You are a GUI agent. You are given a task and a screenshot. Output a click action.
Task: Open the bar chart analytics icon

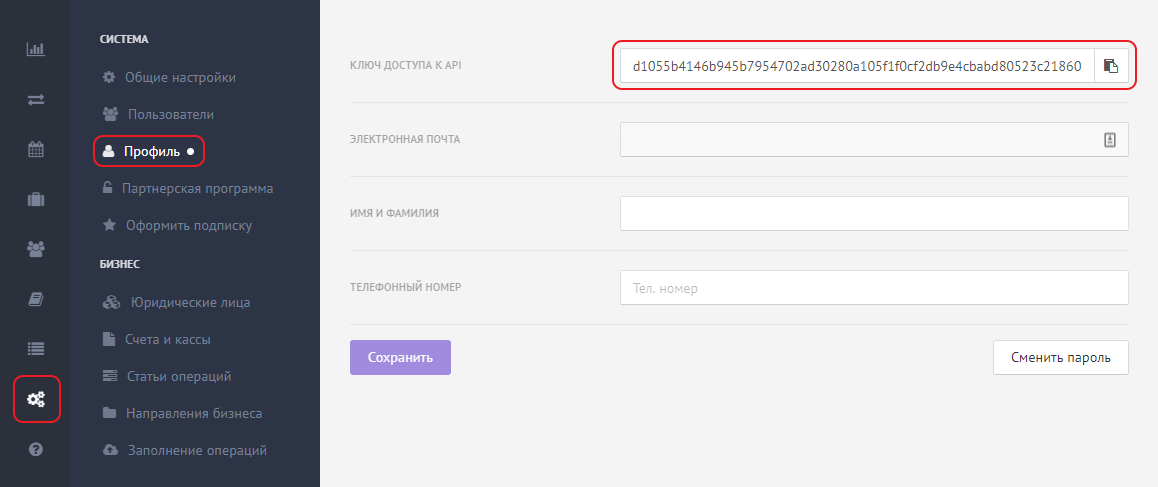click(35, 50)
